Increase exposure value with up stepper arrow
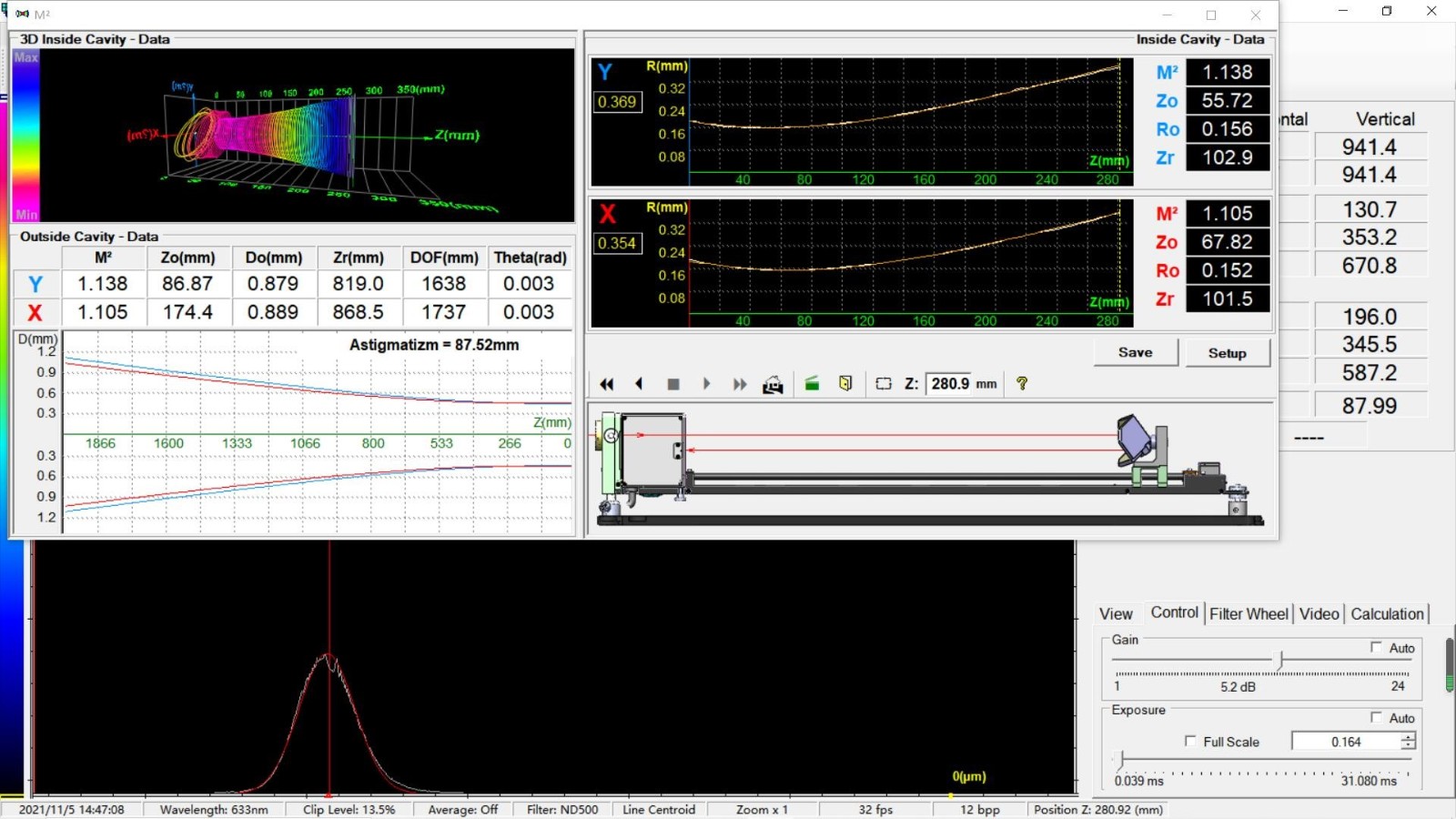Screen dimensions: 1456x819 point(1408,737)
